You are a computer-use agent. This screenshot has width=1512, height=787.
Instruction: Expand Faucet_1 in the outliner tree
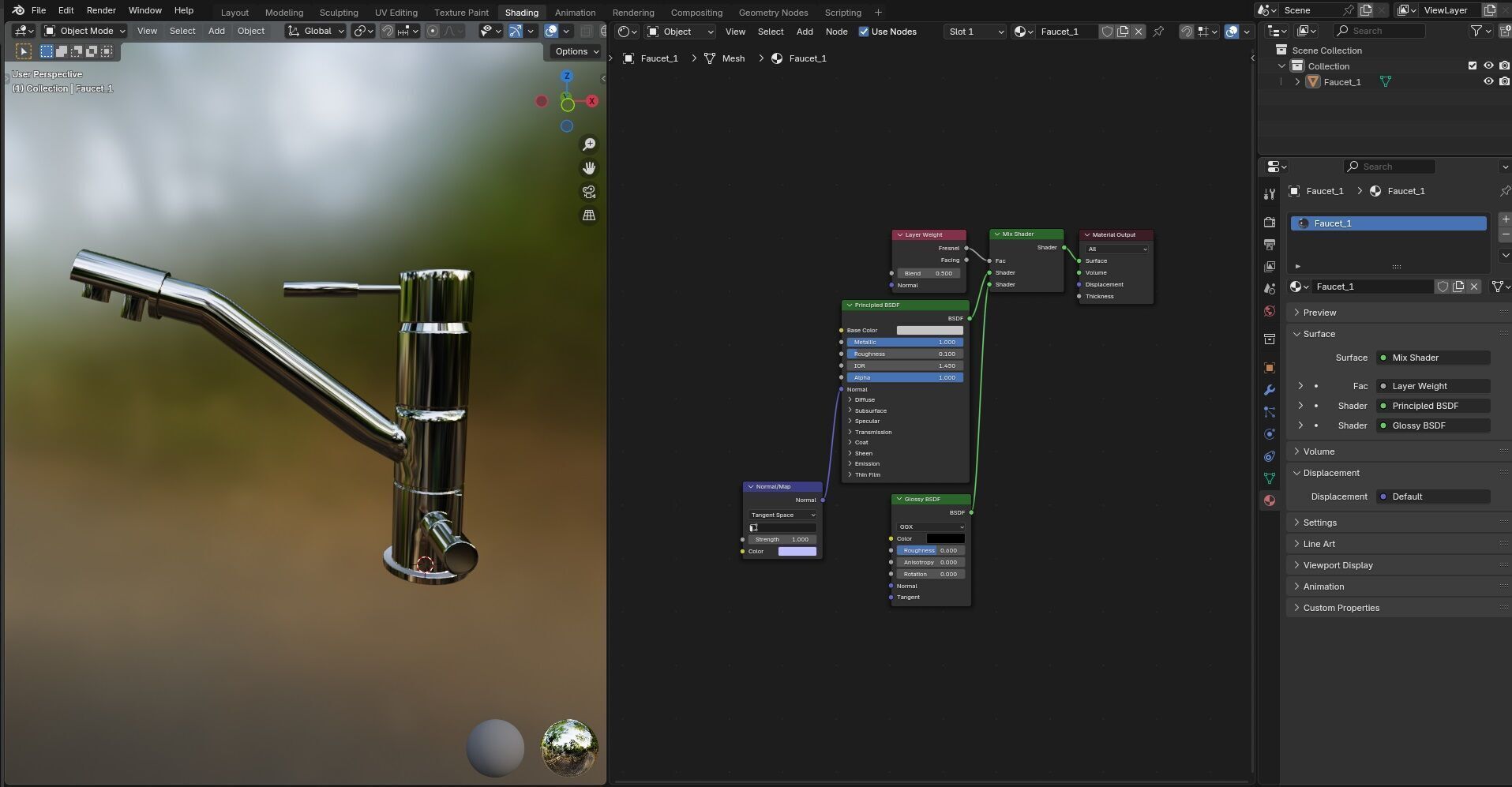[1297, 82]
